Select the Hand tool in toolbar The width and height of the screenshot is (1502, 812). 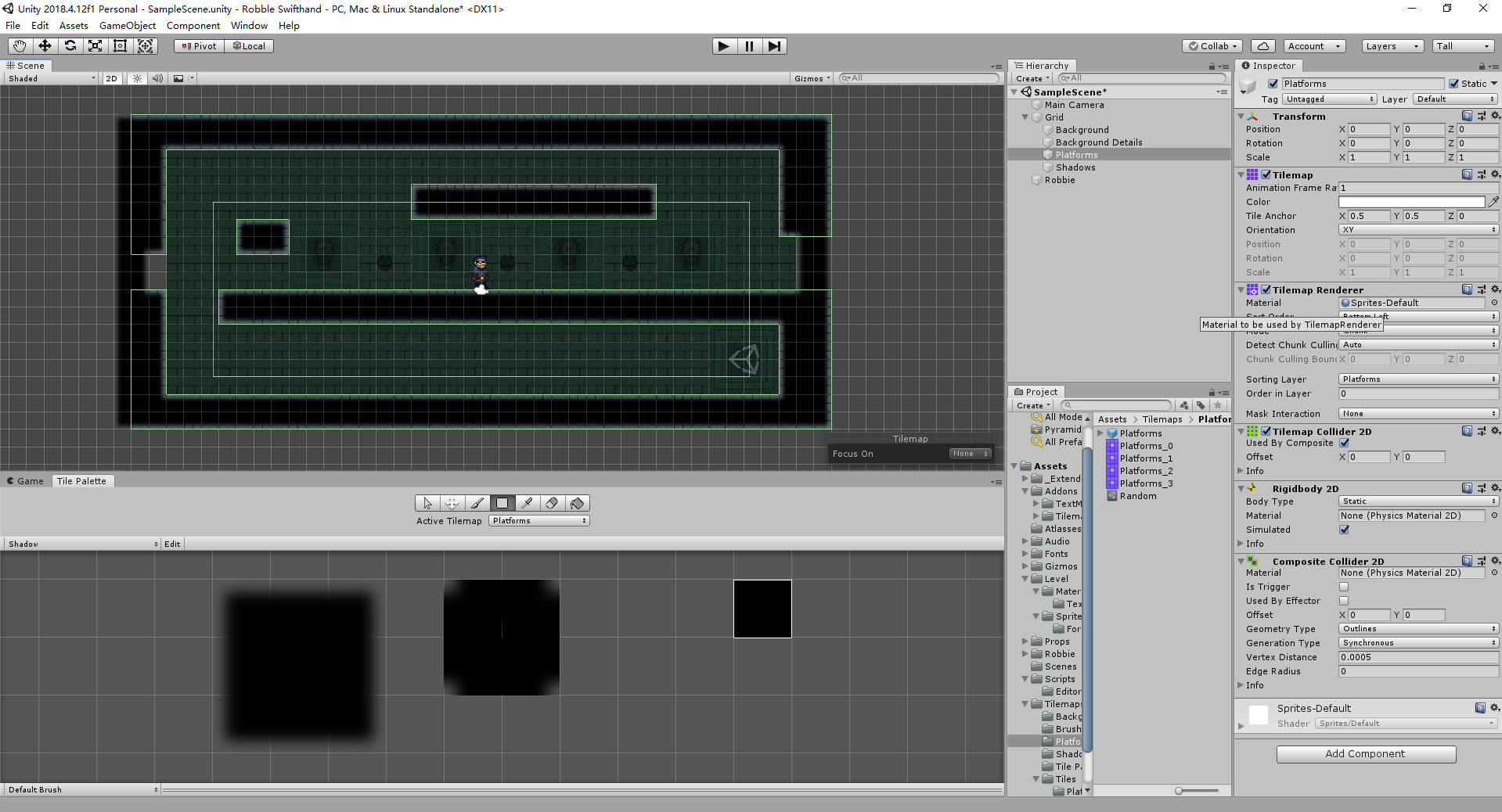point(20,46)
